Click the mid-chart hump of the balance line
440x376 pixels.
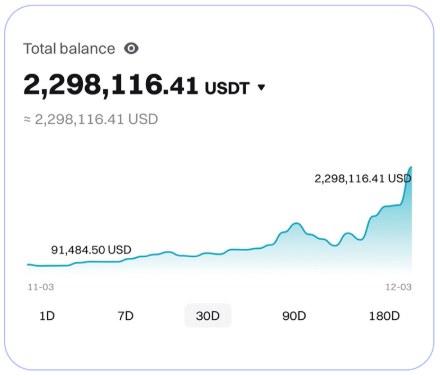pos(295,225)
